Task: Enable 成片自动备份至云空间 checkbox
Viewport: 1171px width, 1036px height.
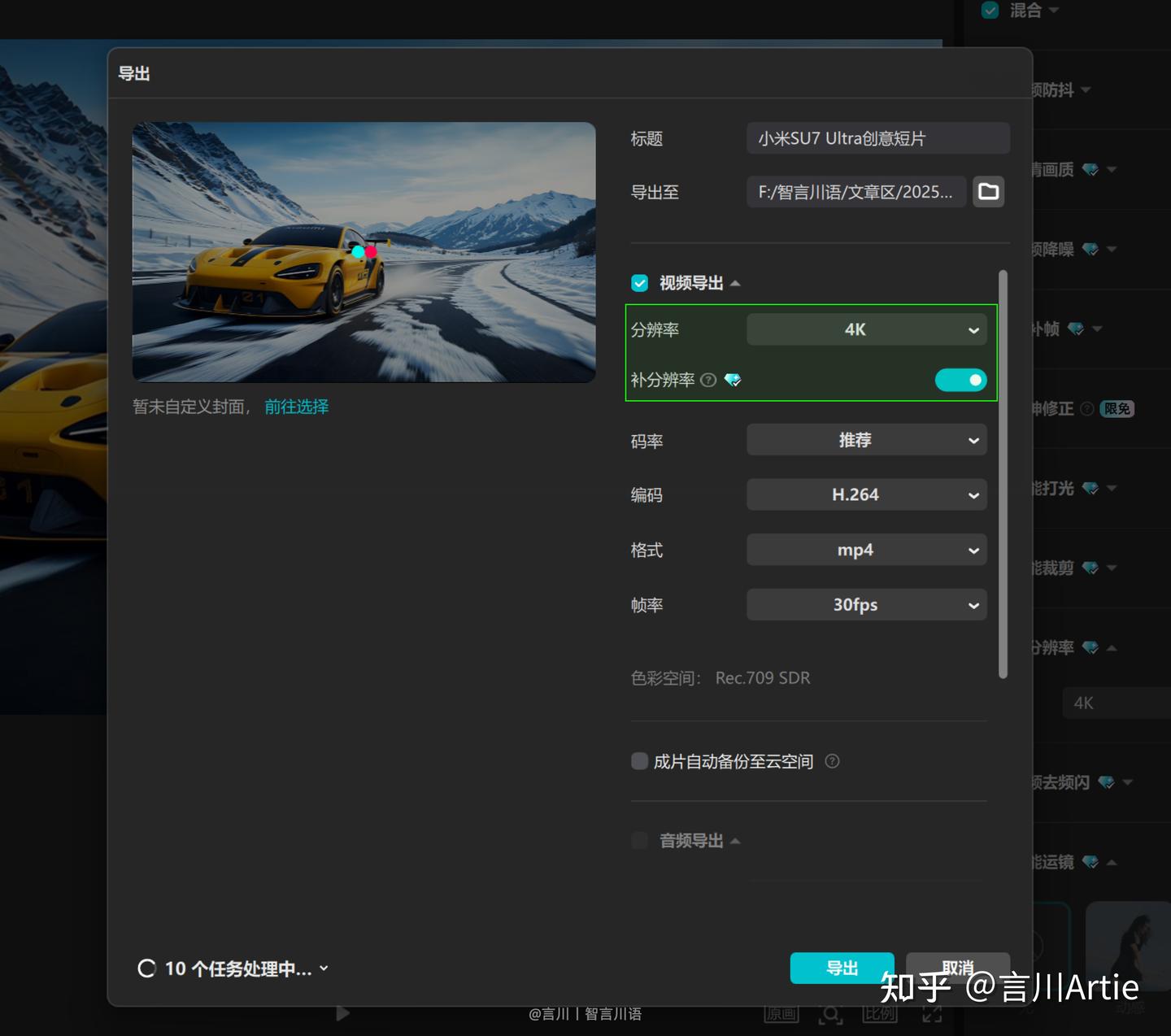Action: click(639, 761)
